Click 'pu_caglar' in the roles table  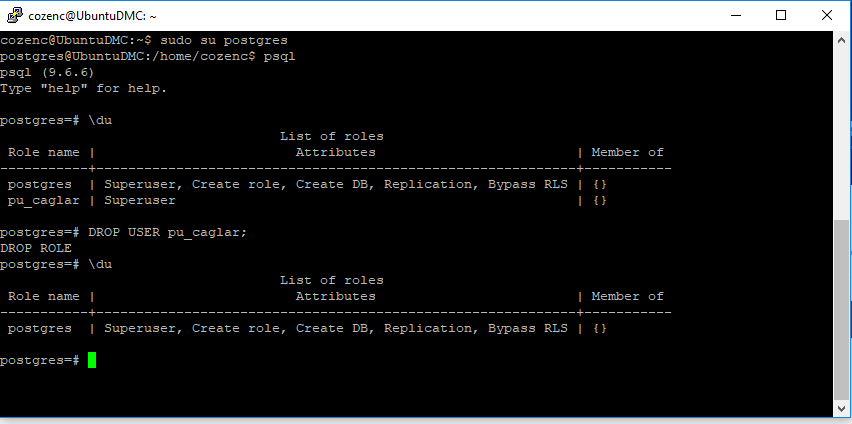pyautogui.click(x=43, y=201)
